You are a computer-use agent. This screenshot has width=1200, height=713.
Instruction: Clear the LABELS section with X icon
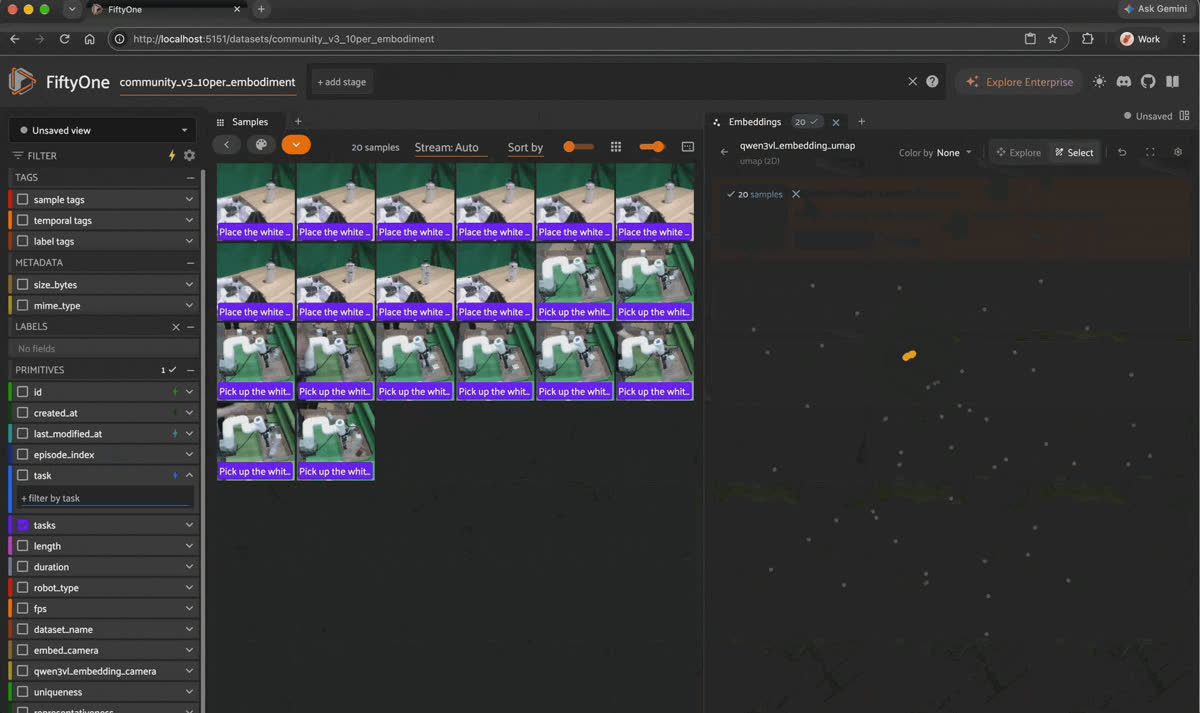pos(176,327)
